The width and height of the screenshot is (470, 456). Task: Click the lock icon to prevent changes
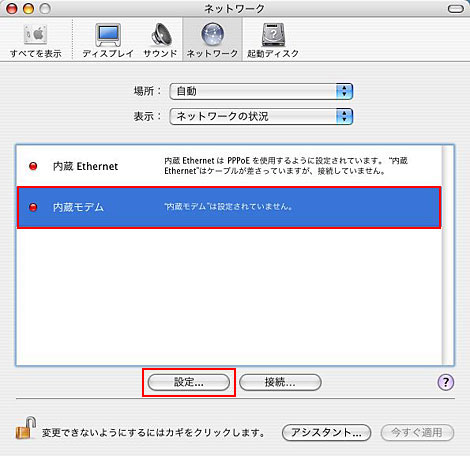click(x=26, y=428)
